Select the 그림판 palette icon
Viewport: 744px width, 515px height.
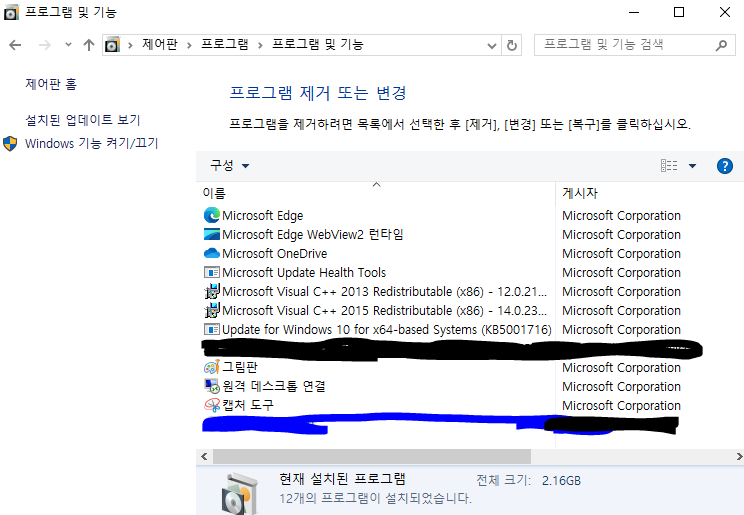pos(212,367)
